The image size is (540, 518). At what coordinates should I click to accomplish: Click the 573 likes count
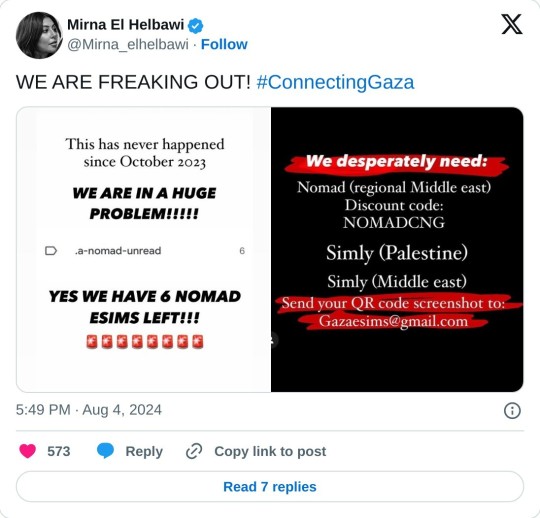59,451
